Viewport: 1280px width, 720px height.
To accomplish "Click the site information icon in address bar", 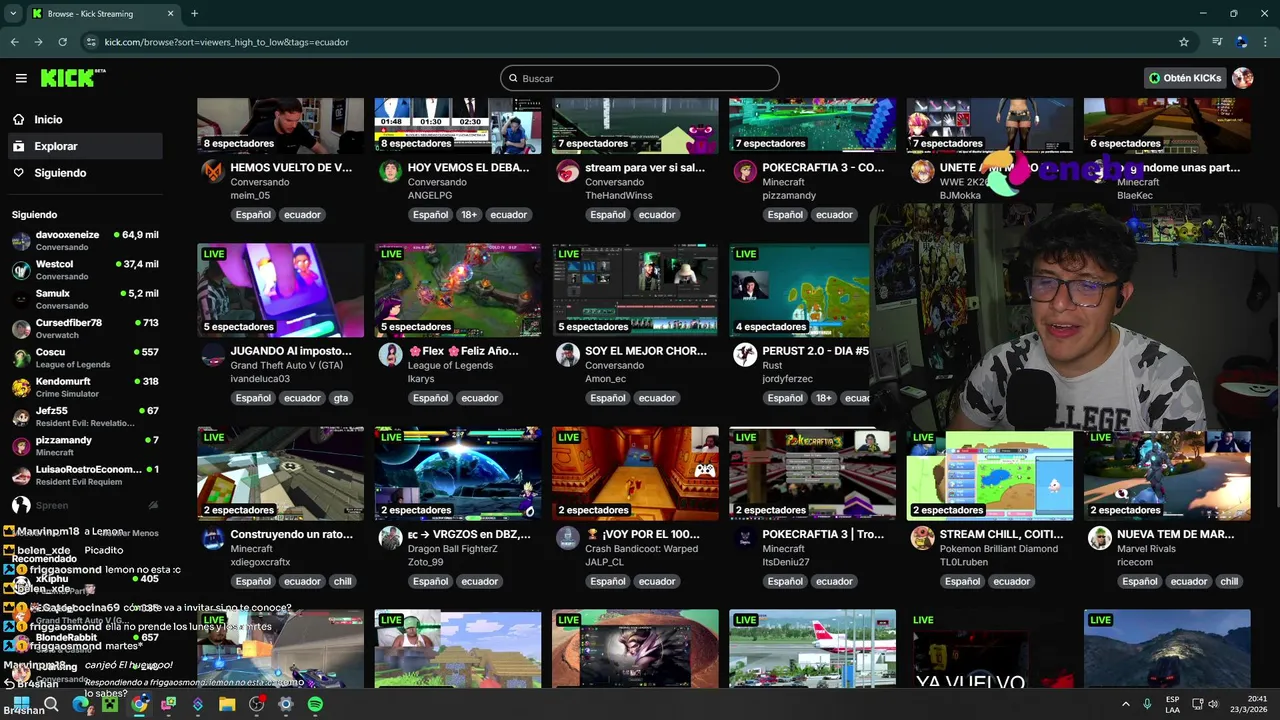I will [91, 42].
